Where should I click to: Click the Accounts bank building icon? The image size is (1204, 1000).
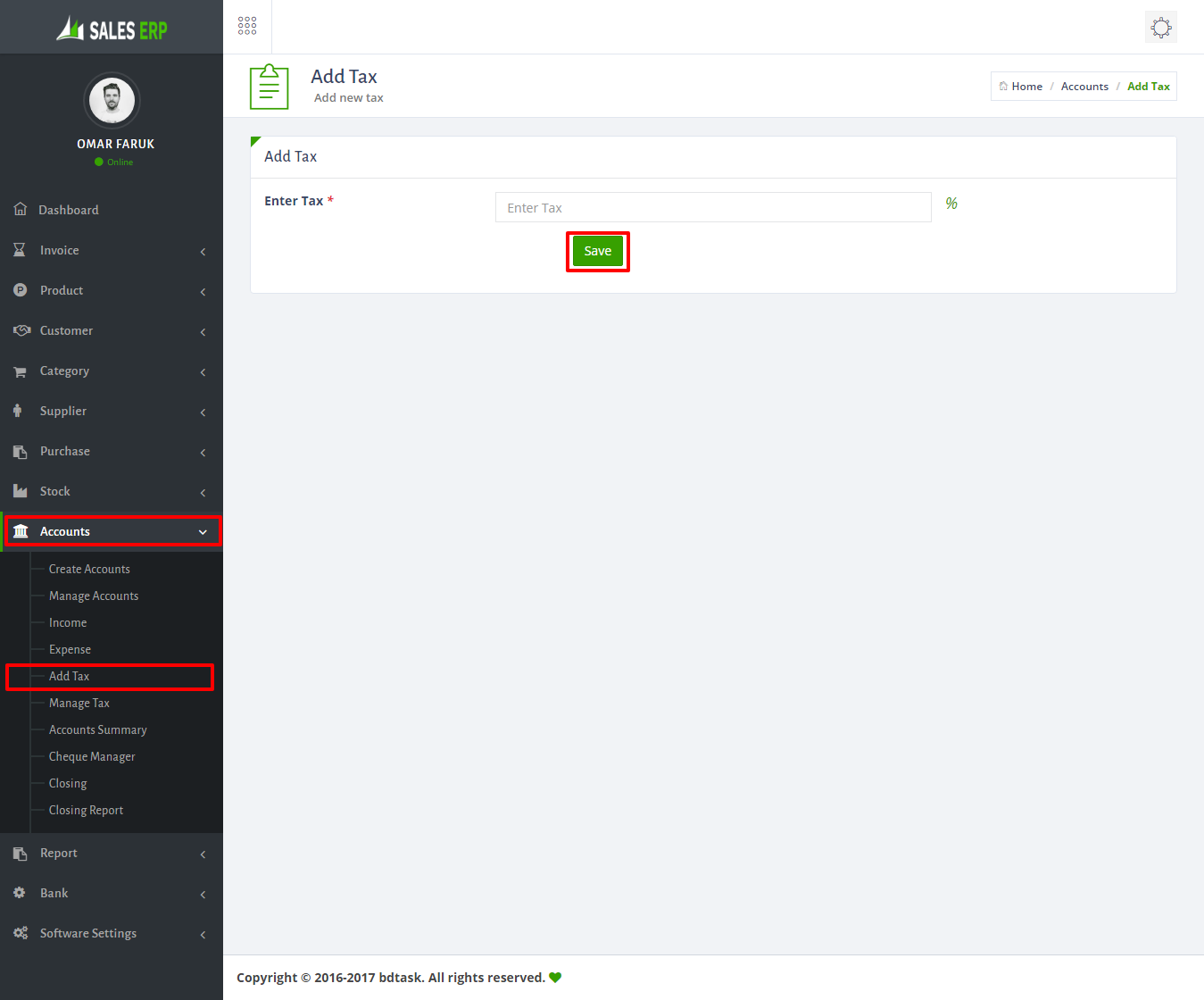21,531
